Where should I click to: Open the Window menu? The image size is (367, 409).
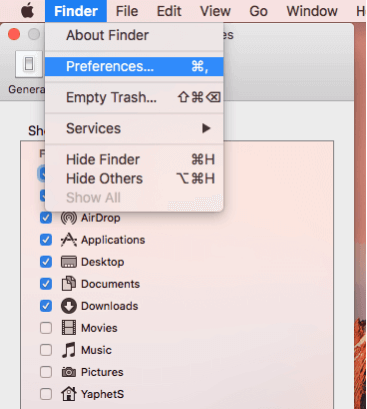coord(312,11)
